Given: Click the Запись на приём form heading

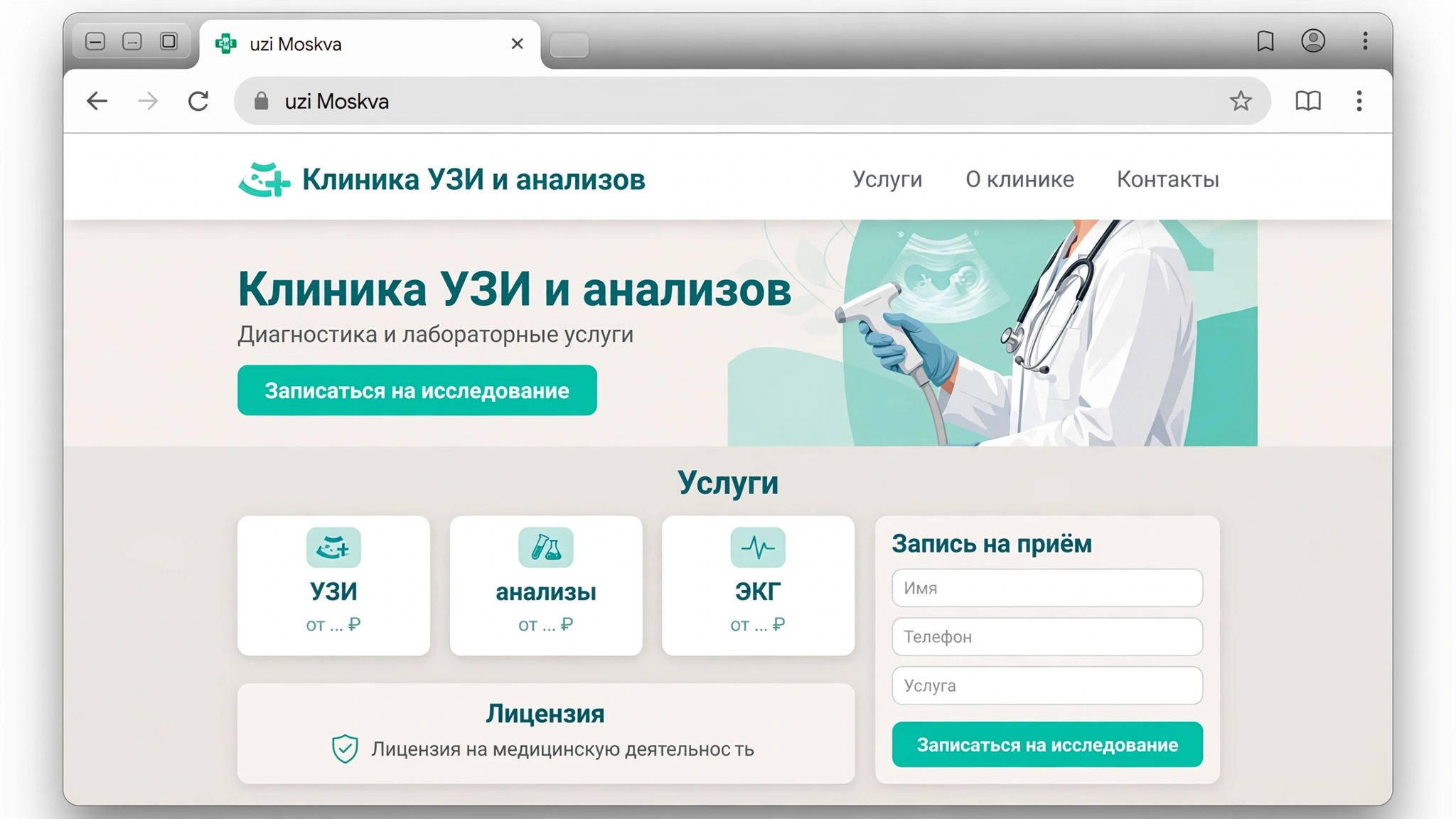Looking at the screenshot, I should [992, 544].
